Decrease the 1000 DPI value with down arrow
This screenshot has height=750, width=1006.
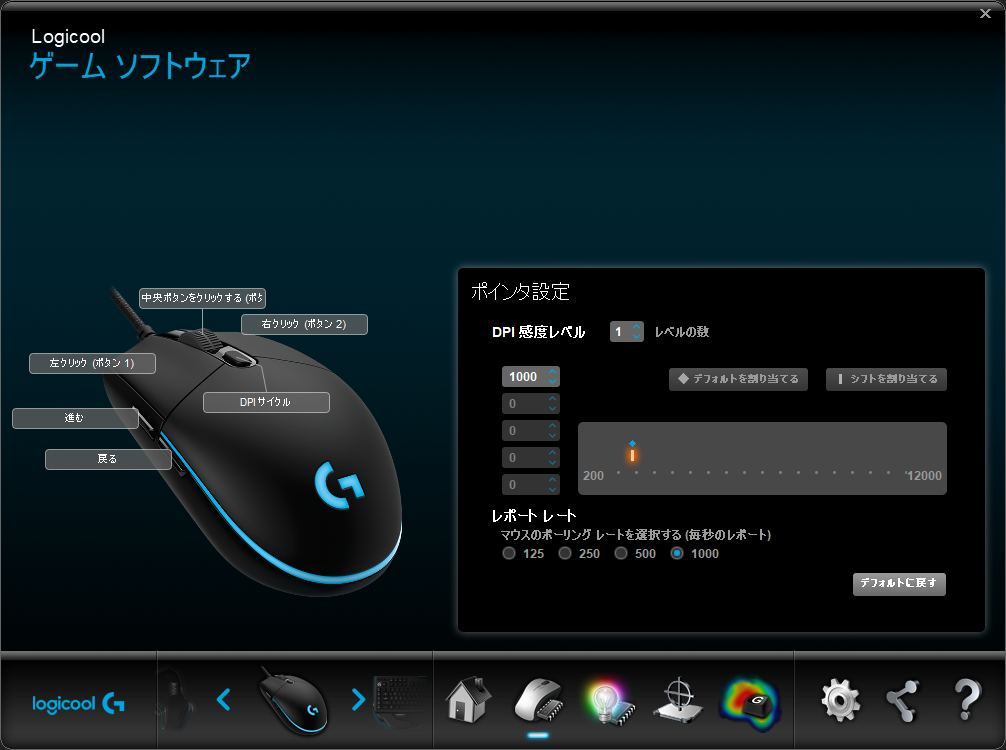pos(552,381)
